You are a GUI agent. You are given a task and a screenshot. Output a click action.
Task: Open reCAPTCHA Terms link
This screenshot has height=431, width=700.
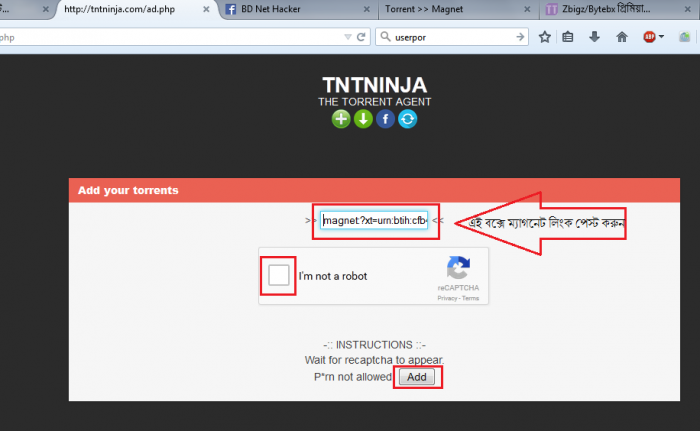pyautogui.click(x=471, y=298)
